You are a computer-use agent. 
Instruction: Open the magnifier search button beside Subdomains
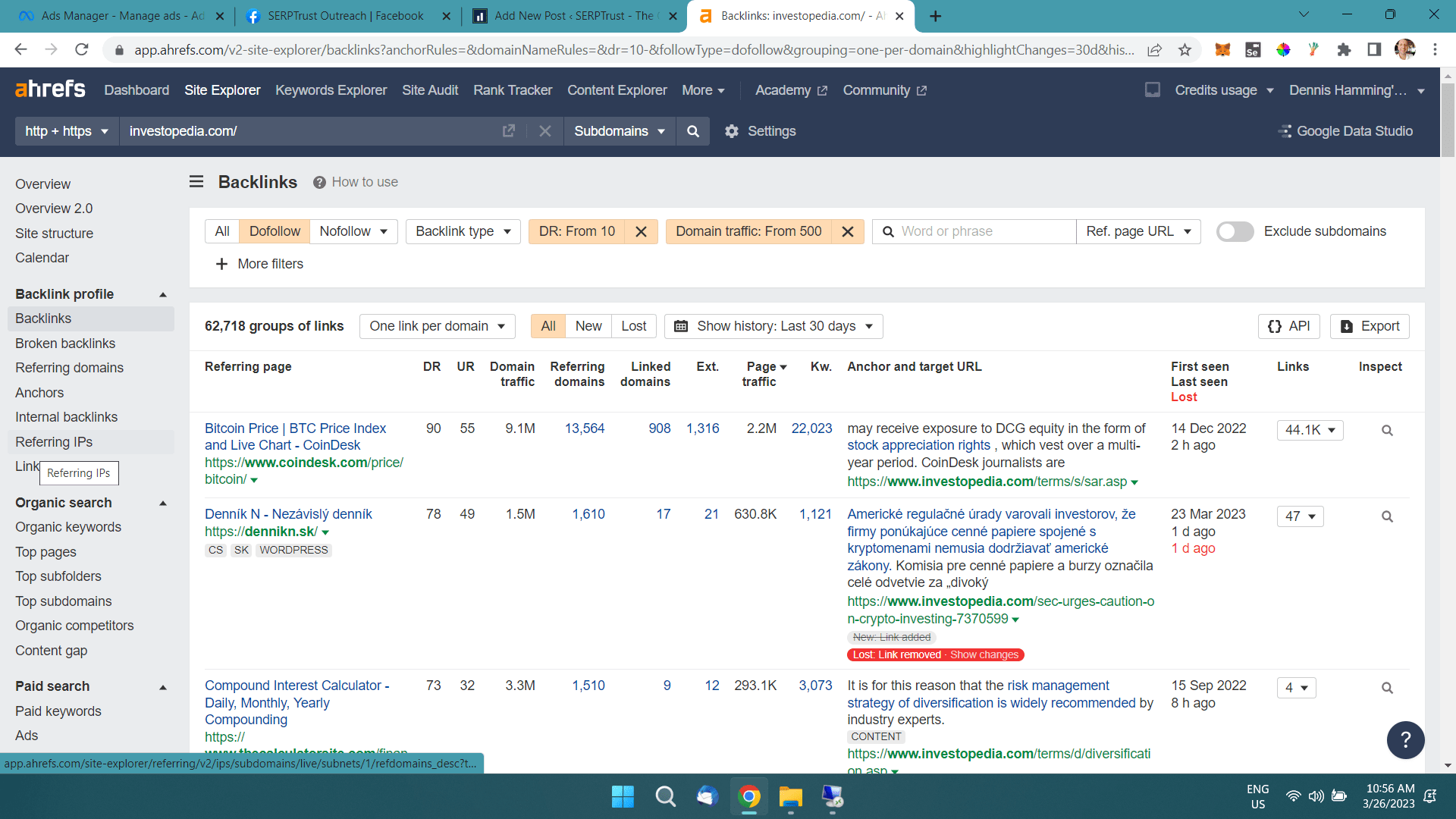(x=692, y=131)
